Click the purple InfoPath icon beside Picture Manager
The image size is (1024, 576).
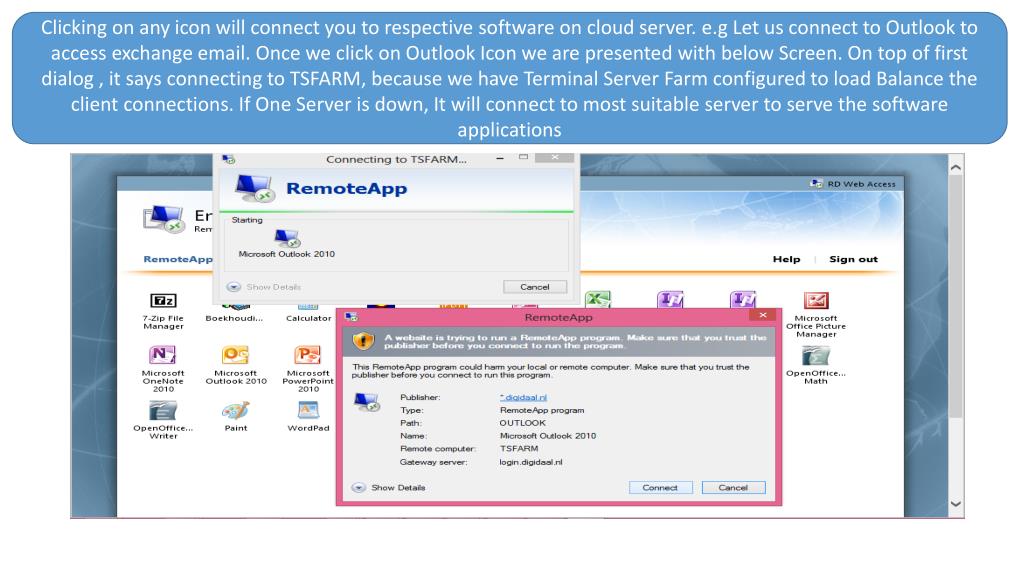(743, 299)
